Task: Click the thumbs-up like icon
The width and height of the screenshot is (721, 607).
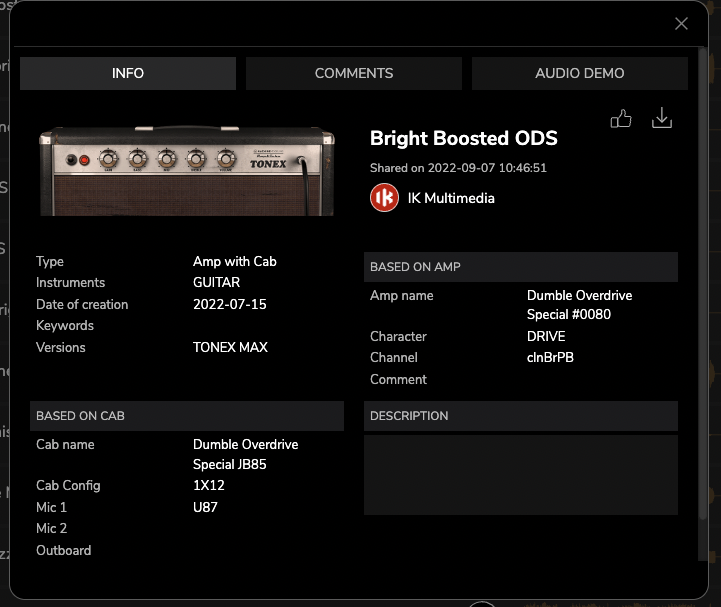Action: coord(621,119)
